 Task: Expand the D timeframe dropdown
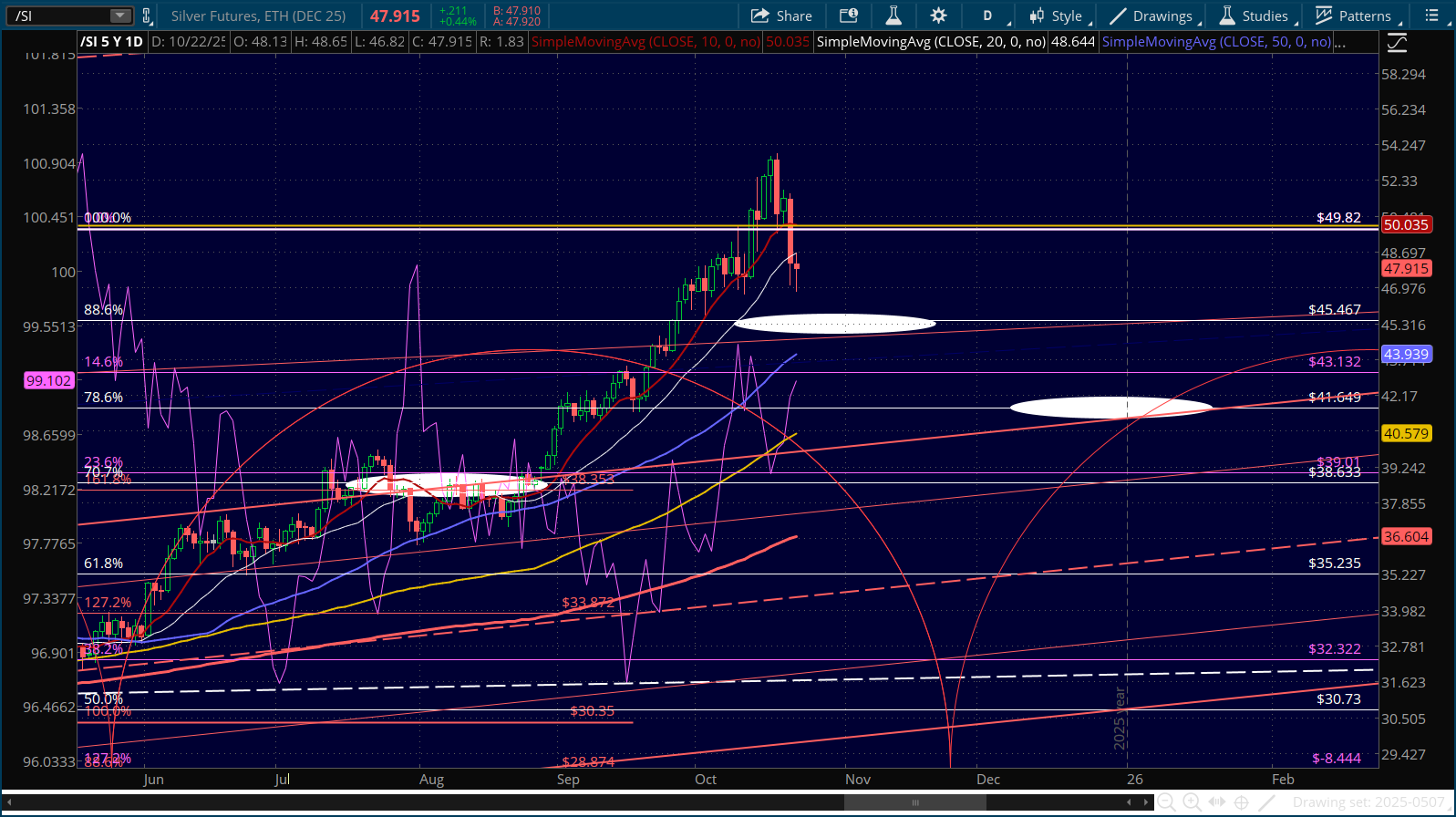point(994,16)
